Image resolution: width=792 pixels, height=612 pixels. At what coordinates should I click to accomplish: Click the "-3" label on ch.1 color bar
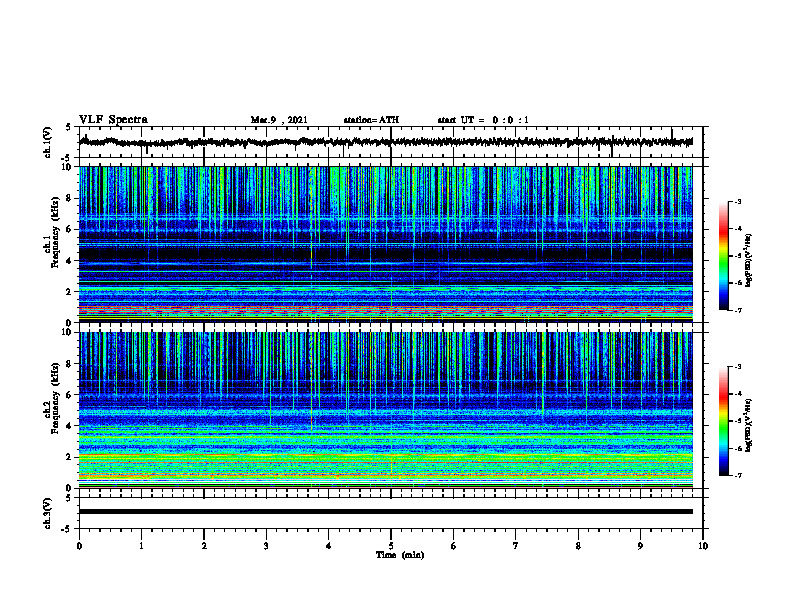(x=738, y=202)
